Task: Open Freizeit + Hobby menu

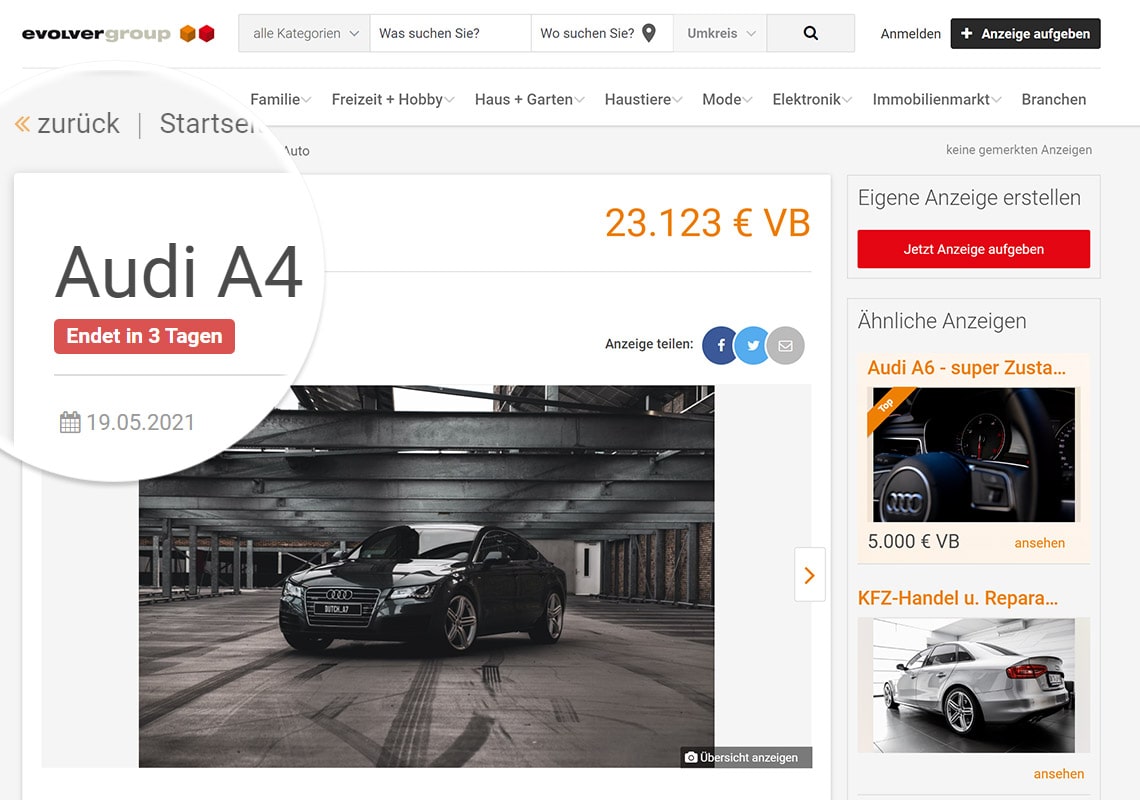Action: point(392,99)
